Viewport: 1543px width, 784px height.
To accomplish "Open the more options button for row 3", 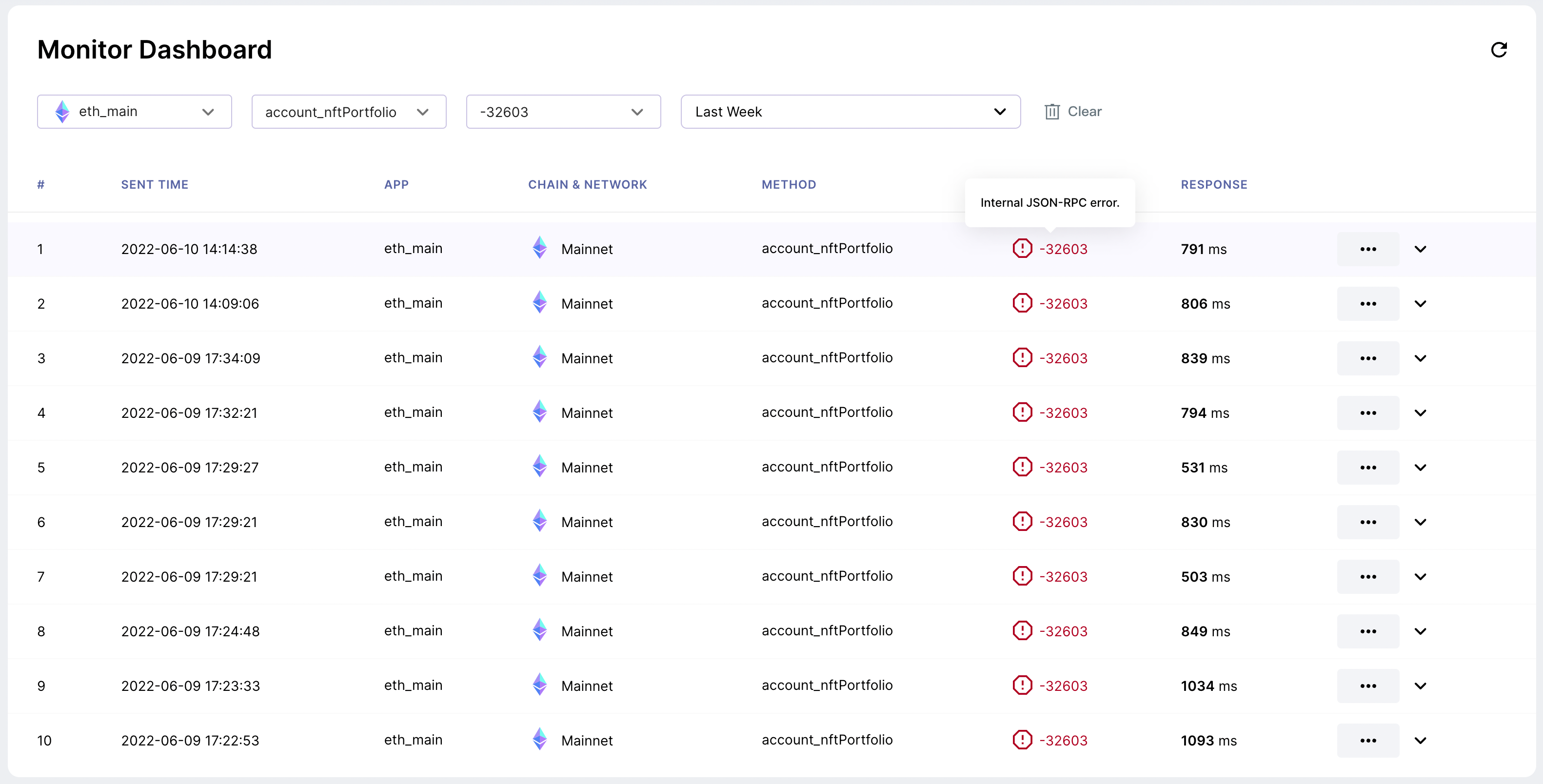I will pos(1367,357).
